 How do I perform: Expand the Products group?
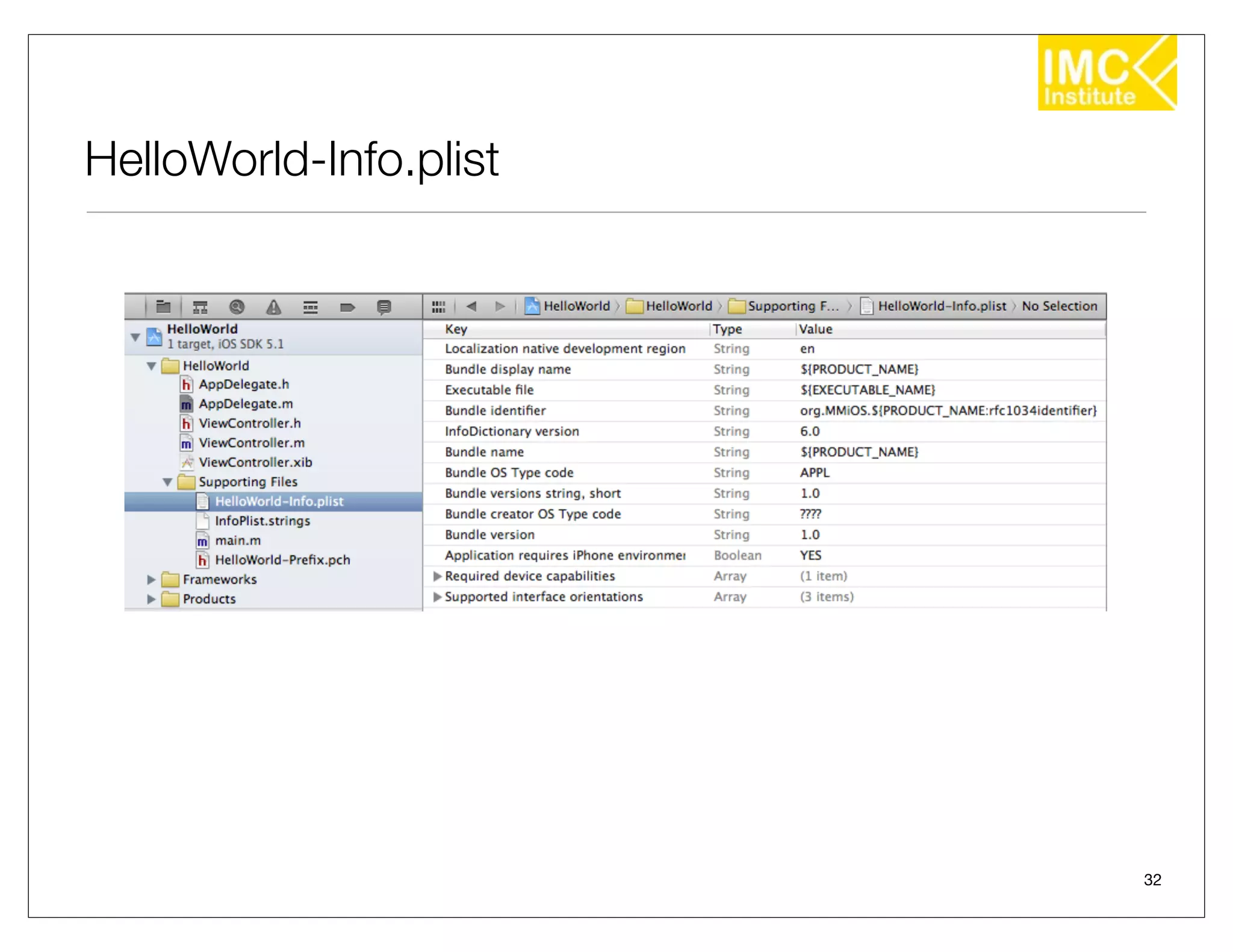(x=151, y=599)
